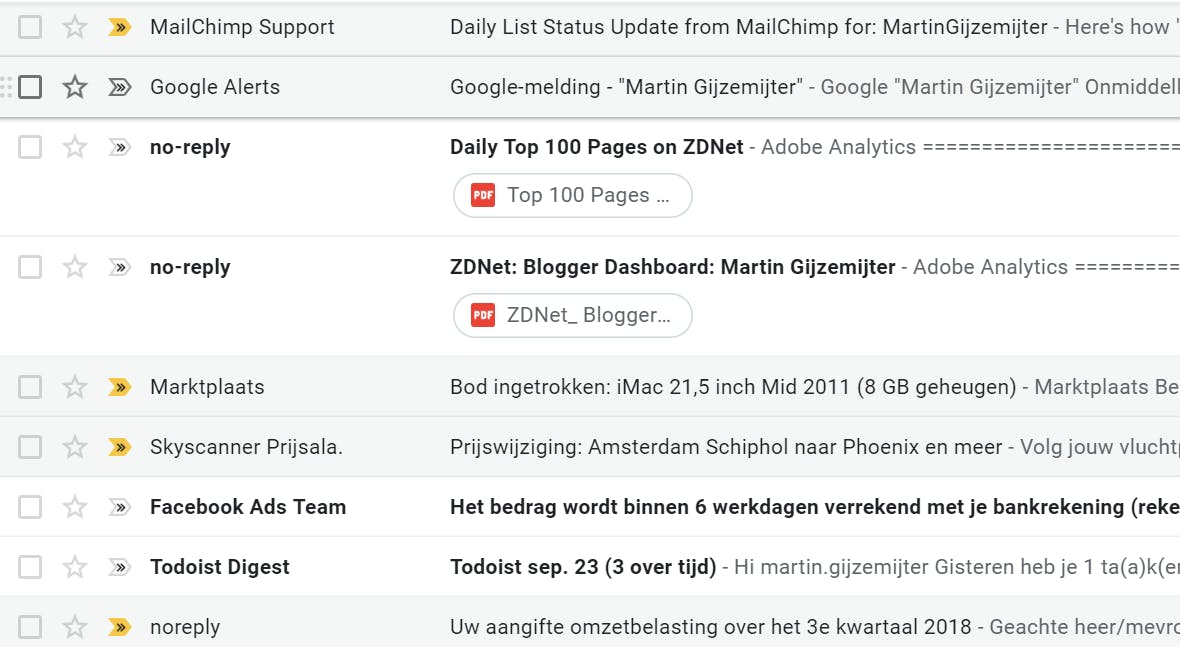Open the ZDNet_ Blogger PDF attachment
1180x647 pixels.
572,315
